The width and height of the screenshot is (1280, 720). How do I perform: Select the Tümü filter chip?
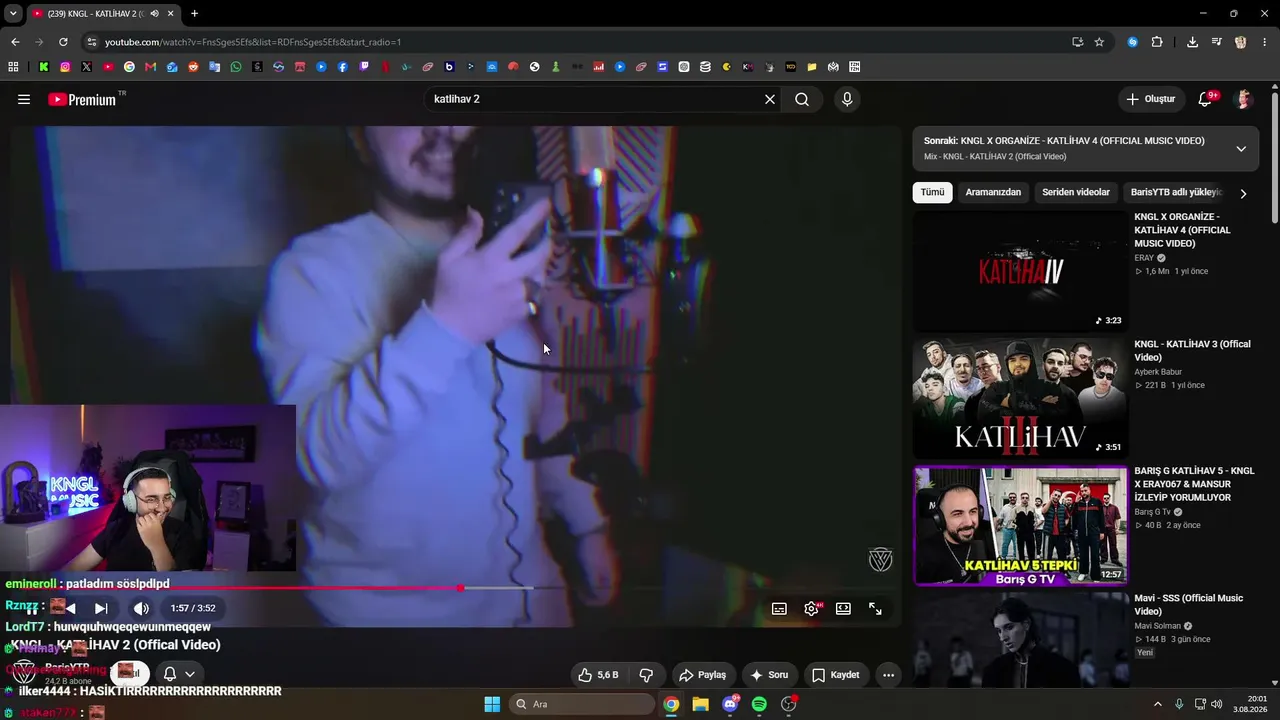tap(932, 192)
